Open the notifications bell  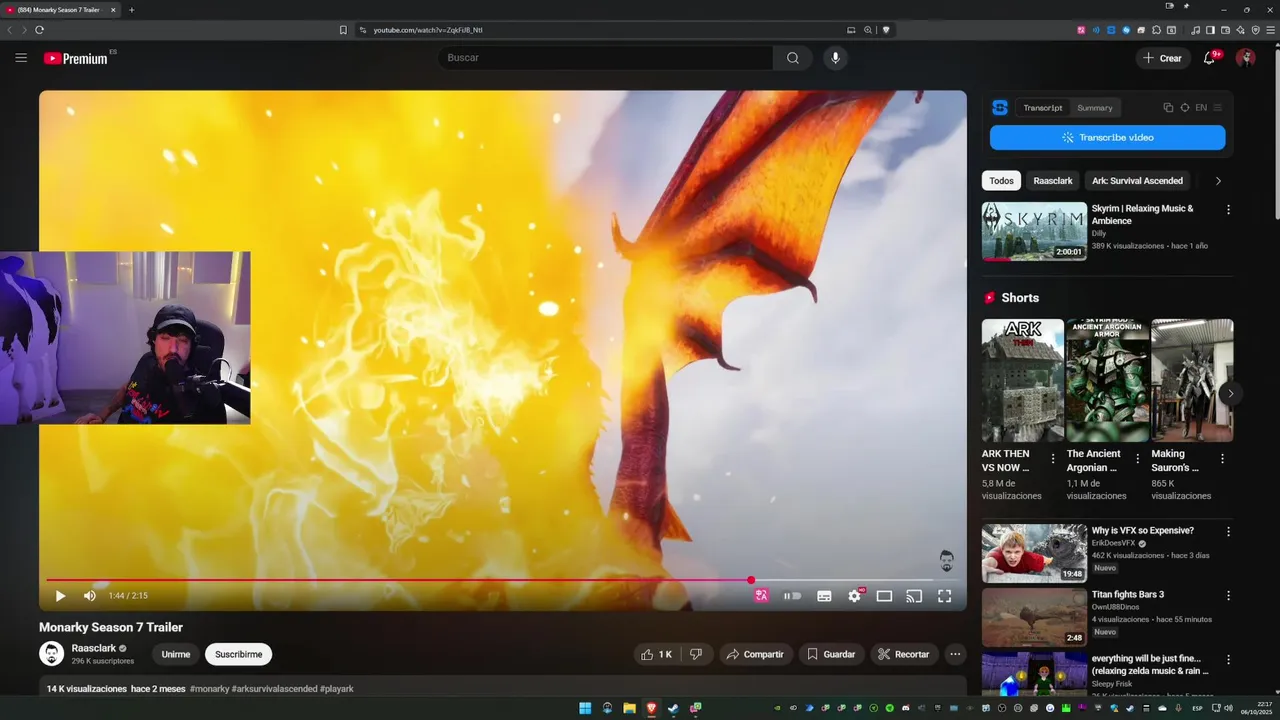tap(1209, 58)
